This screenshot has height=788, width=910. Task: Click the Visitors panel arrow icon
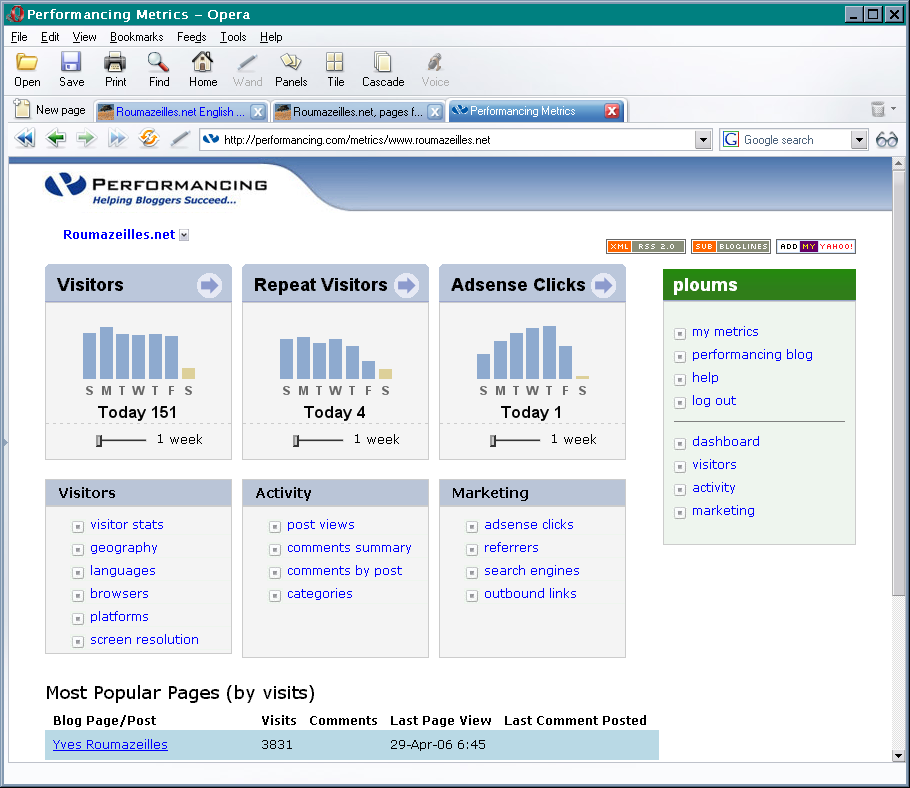click(209, 285)
